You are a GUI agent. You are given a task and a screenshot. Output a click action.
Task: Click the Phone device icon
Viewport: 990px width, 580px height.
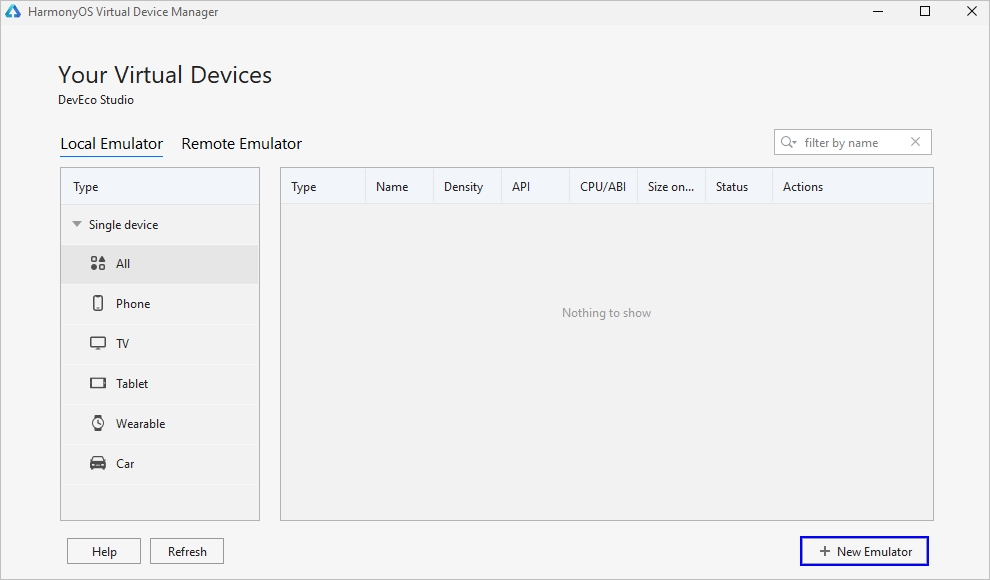click(x=98, y=304)
